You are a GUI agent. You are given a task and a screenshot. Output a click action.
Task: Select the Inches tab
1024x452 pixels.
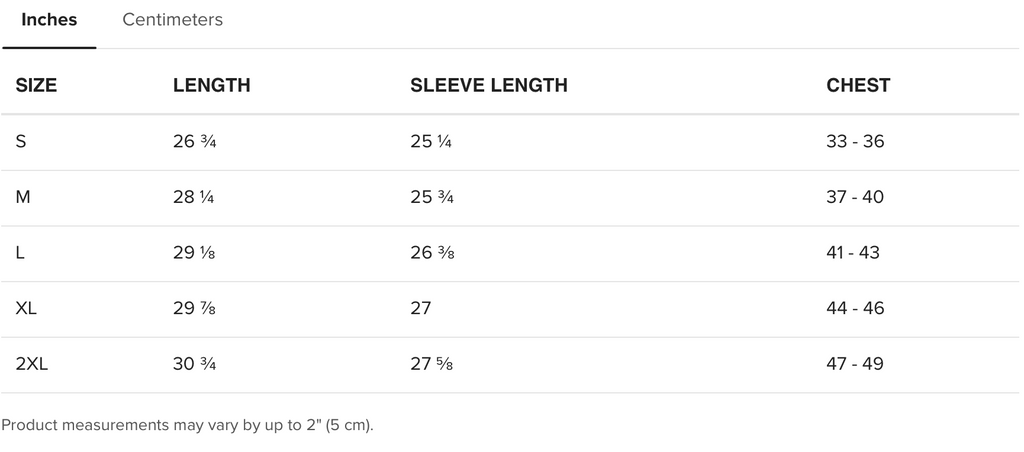(x=49, y=20)
